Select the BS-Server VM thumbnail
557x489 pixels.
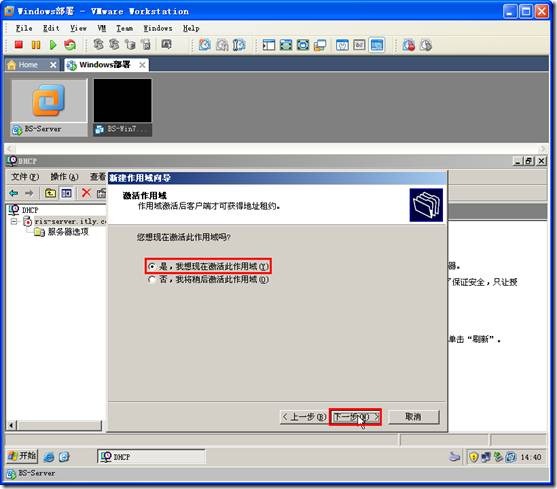pyautogui.click(x=49, y=108)
